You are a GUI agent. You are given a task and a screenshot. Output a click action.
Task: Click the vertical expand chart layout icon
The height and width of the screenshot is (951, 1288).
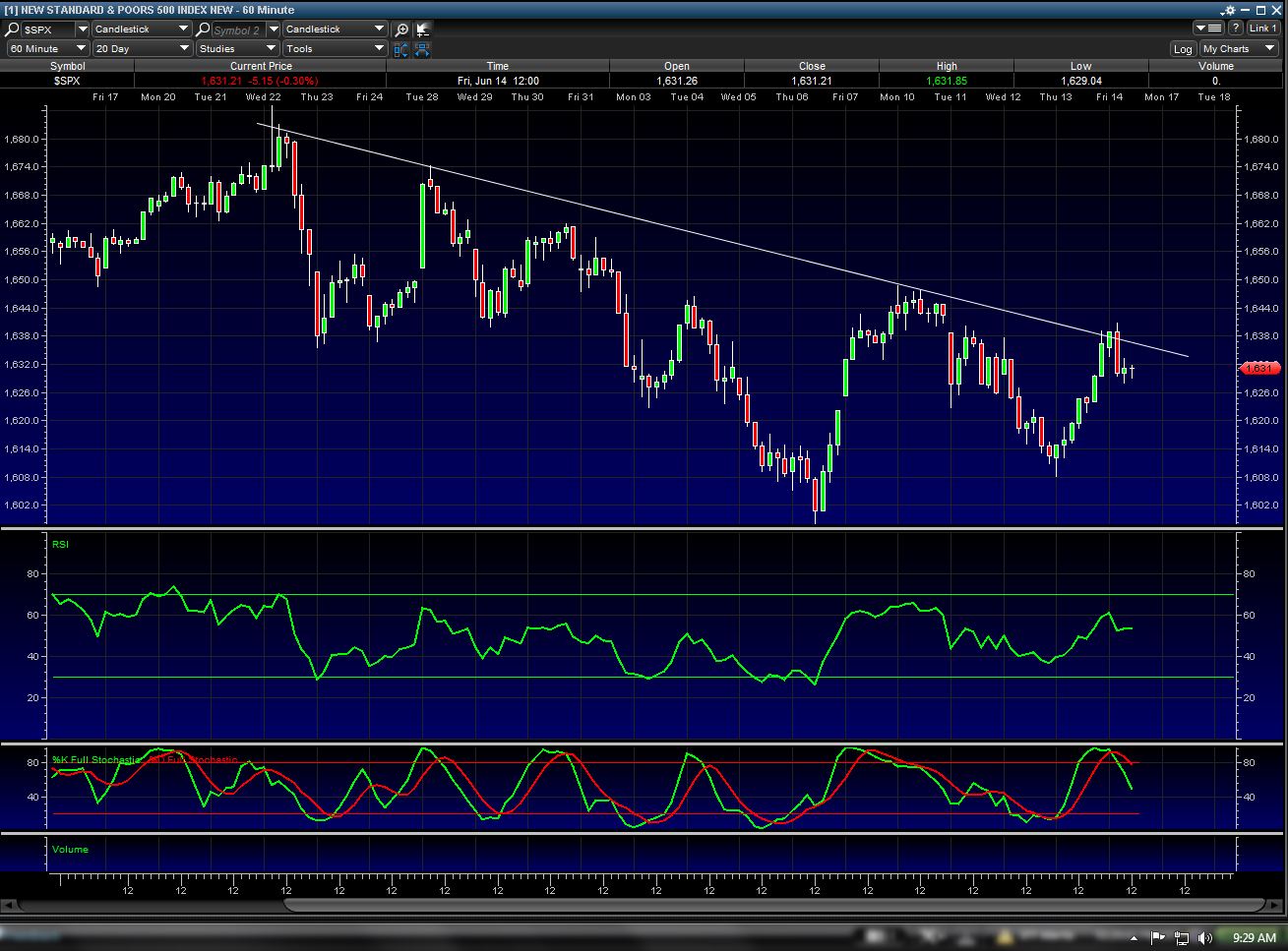point(401,49)
